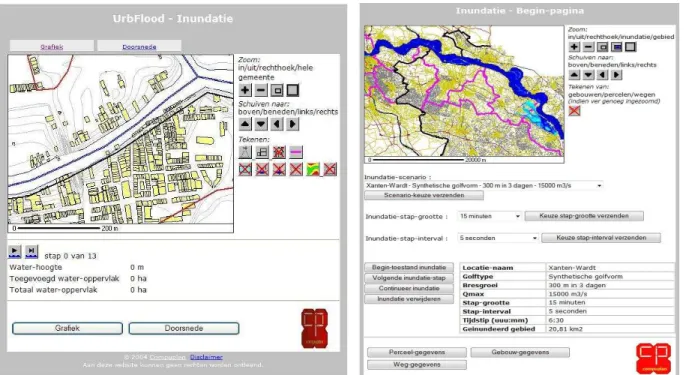
Task: Select the red crossed star draw tool
Action: [x=279, y=152]
